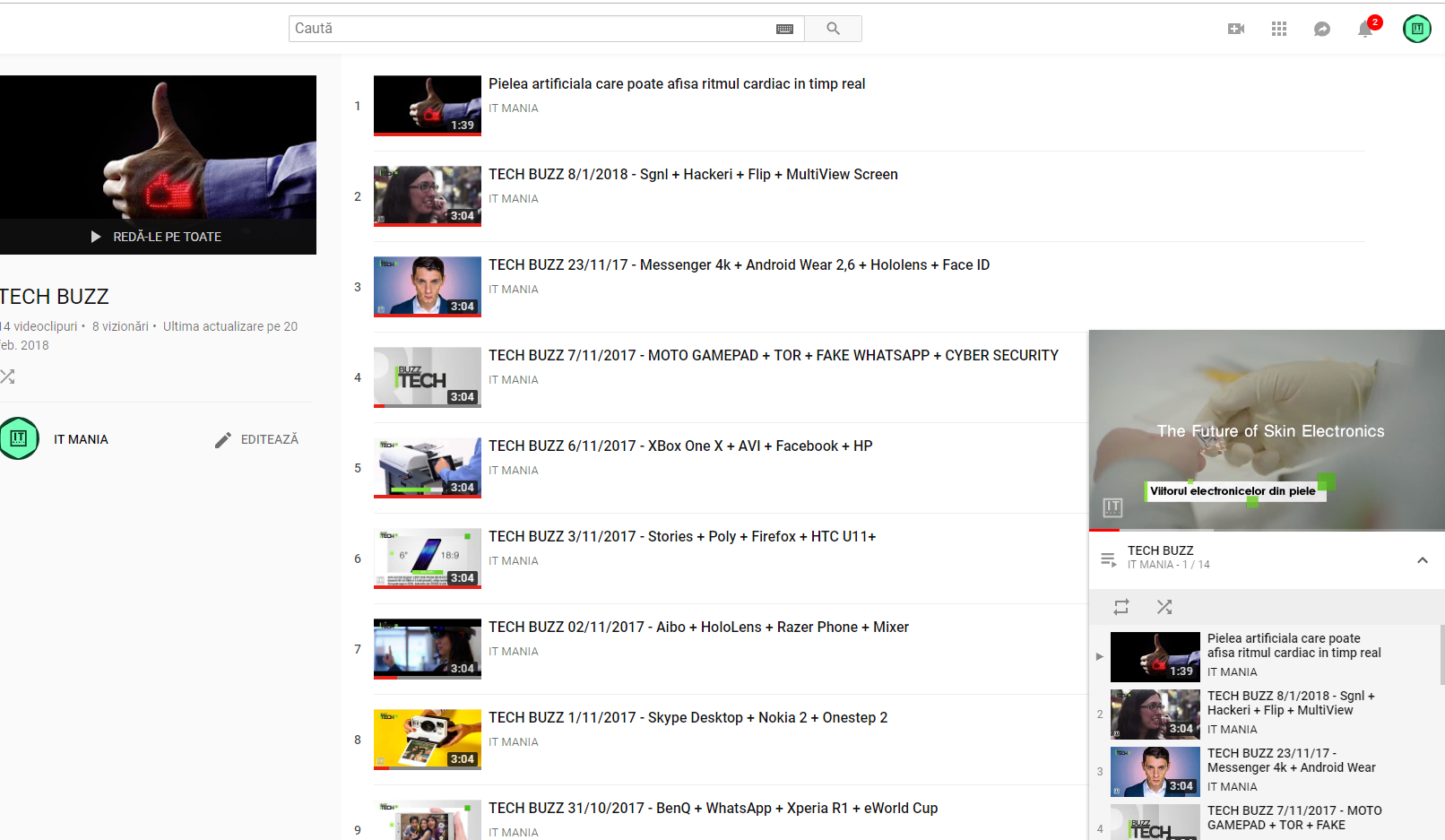Open the messages share icon
1445x840 pixels.
[1322, 29]
